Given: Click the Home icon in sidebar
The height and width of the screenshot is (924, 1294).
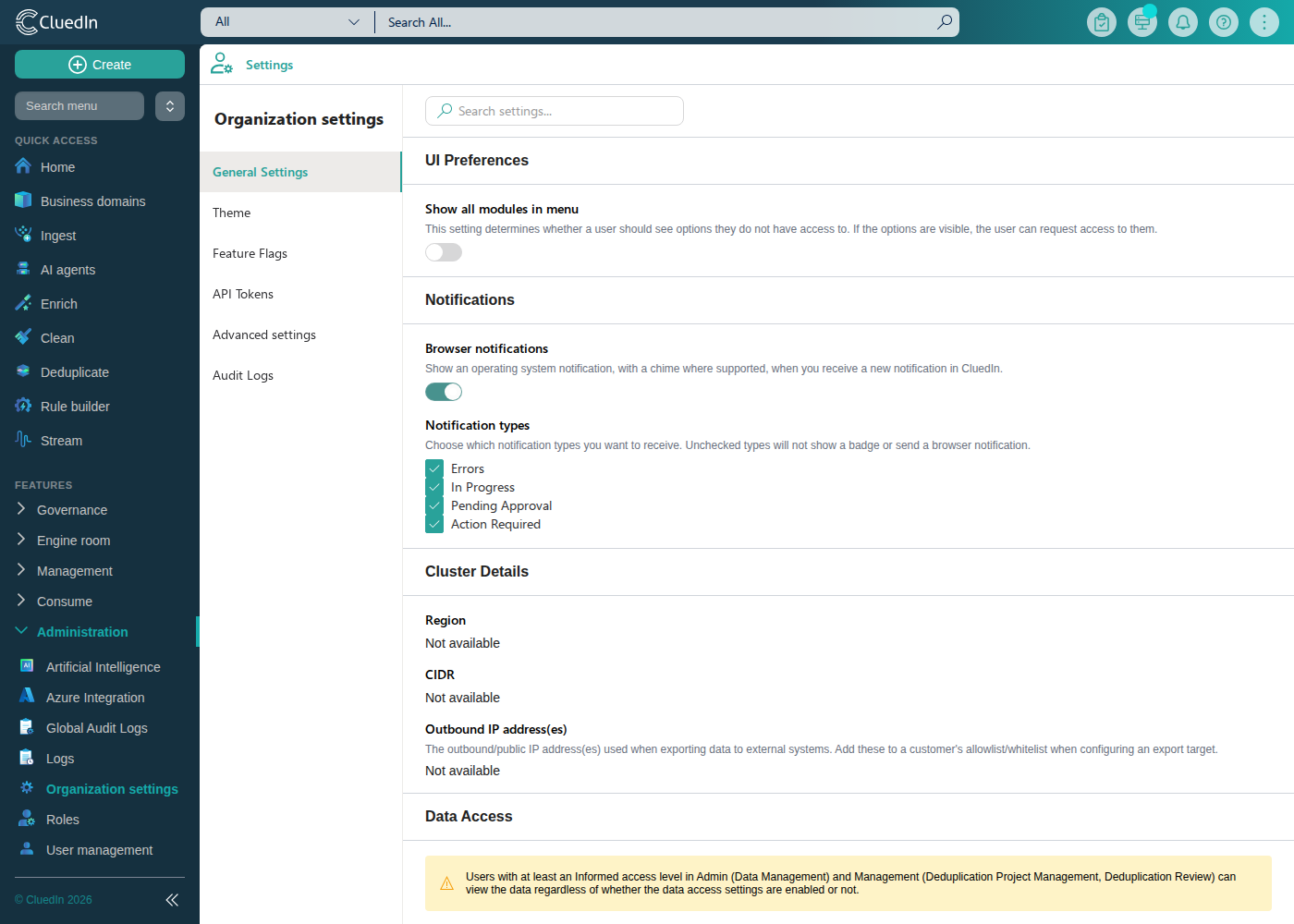Looking at the screenshot, I should (x=23, y=166).
